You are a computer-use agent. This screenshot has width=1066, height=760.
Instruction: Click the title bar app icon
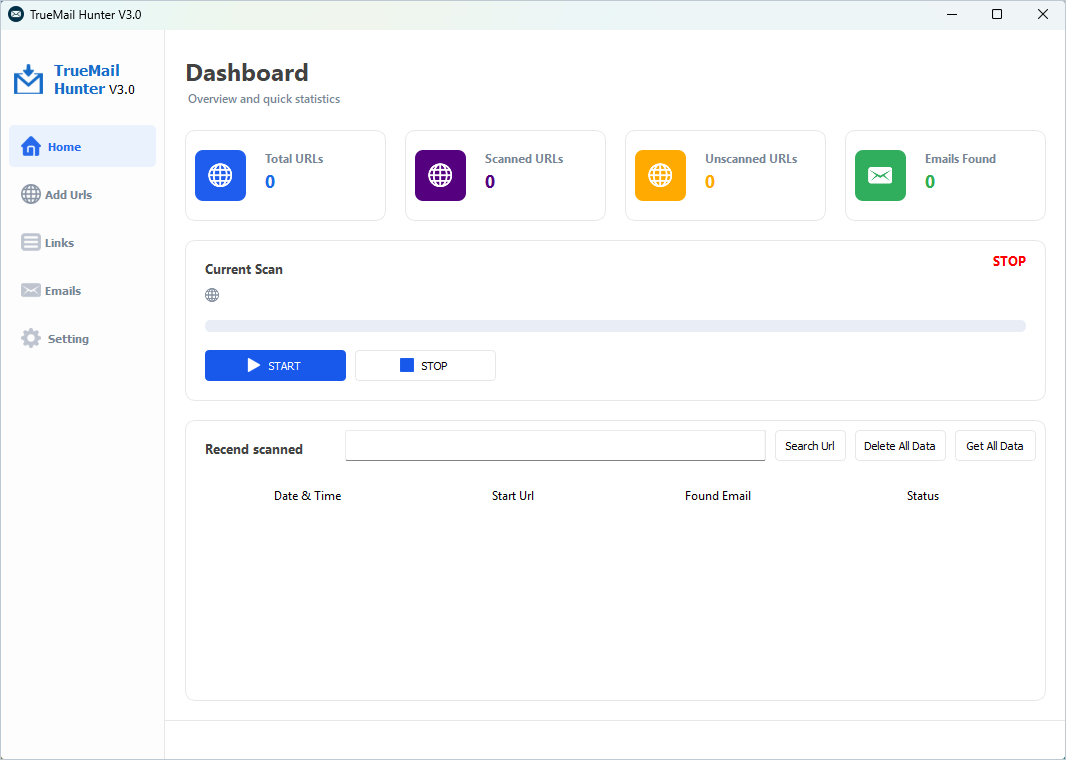pyautogui.click(x=16, y=14)
